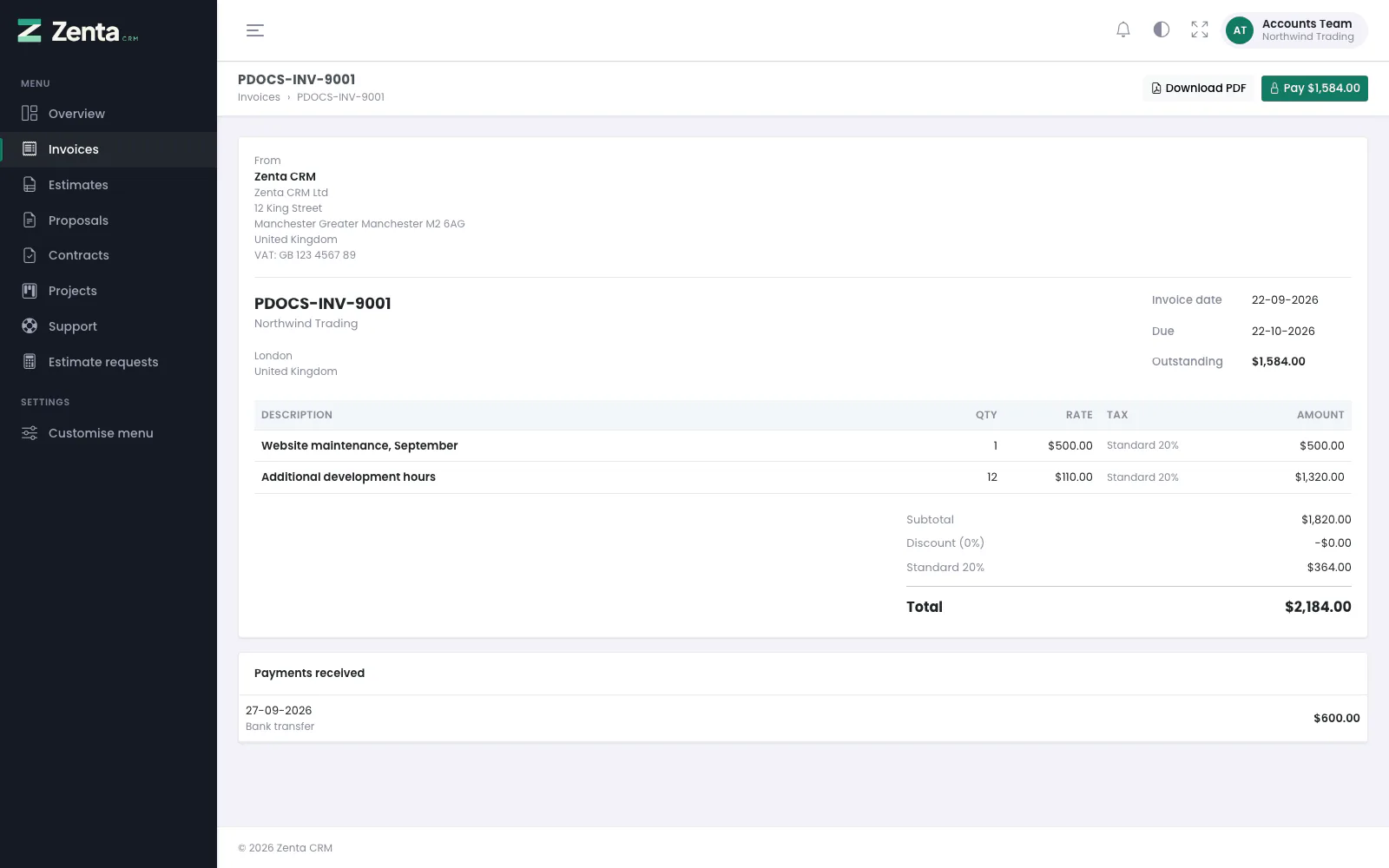This screenshot has height=868, width=1389.
Task: Click the AT avatar circle
Action: point(1240,30)
